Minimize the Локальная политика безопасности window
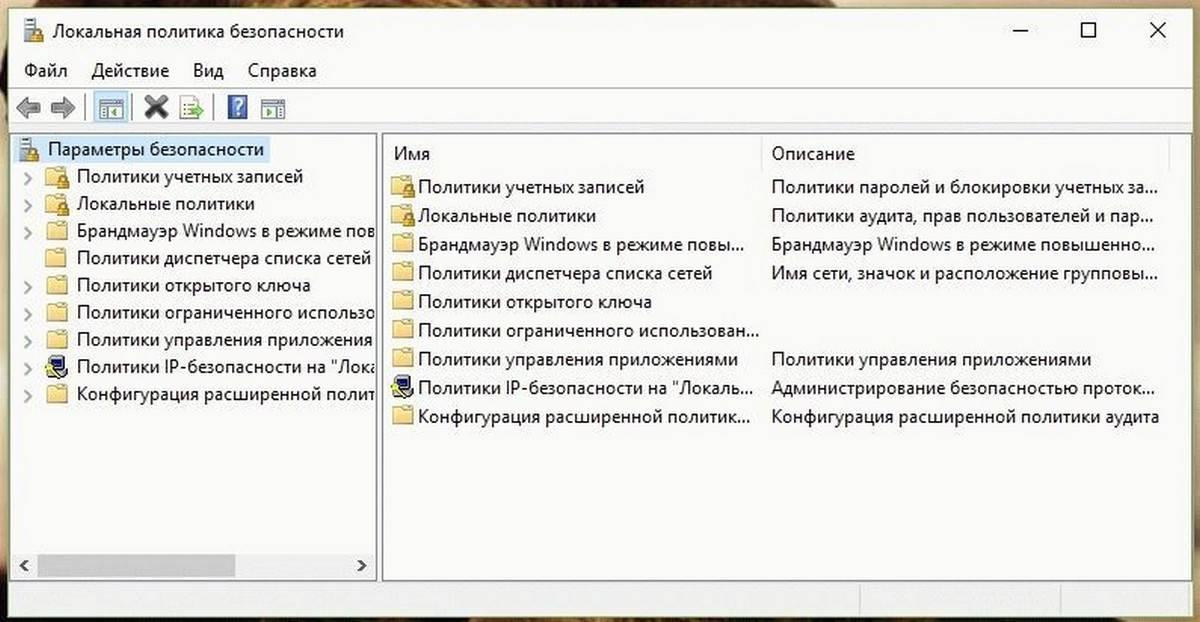Screen dimensions: 1200x622 pos(1020,31)
